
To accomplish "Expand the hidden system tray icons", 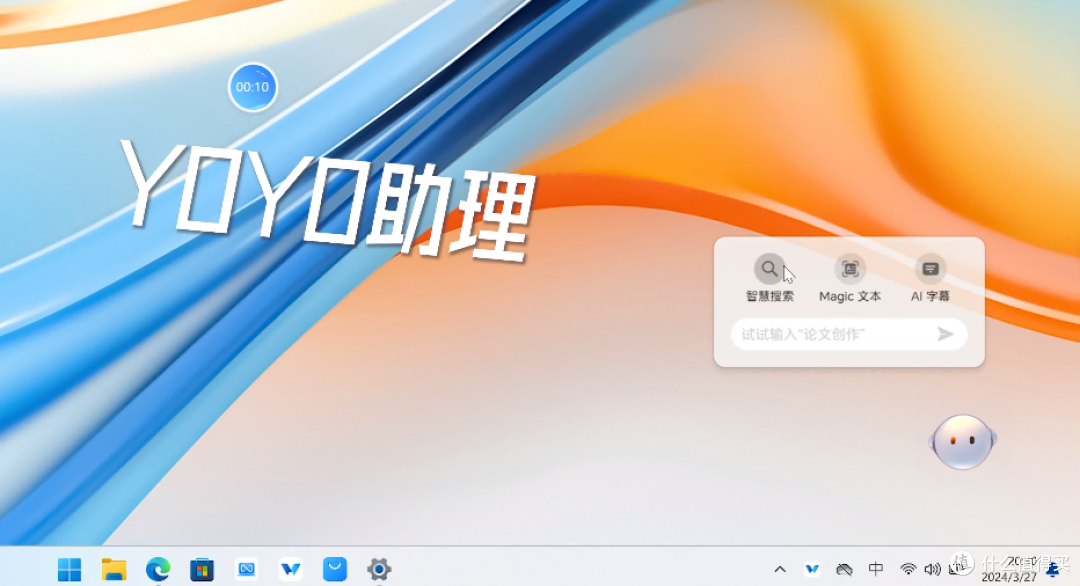I will (x=781, y=569).
